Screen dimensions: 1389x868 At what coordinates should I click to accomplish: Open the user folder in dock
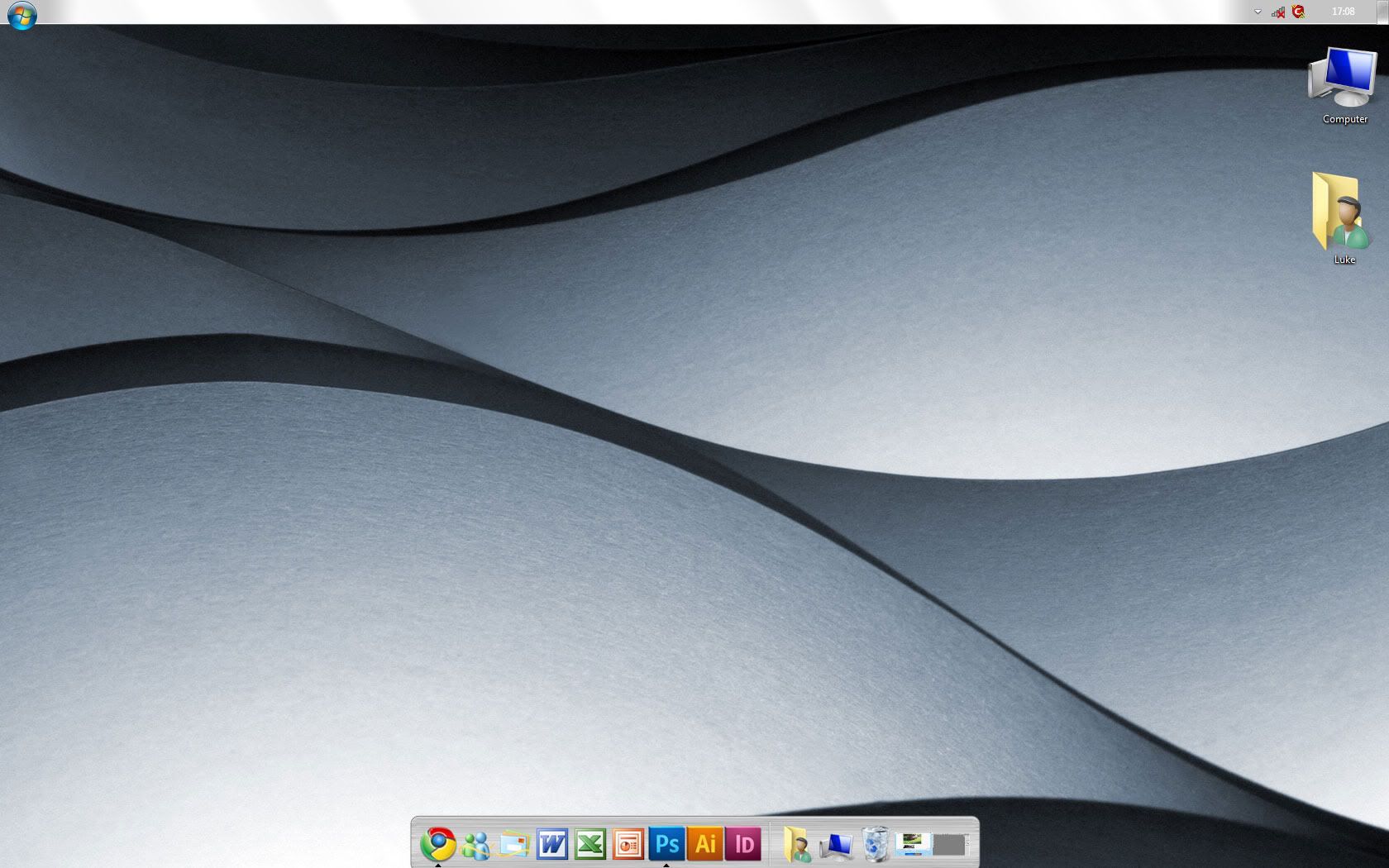click(797, 845)
